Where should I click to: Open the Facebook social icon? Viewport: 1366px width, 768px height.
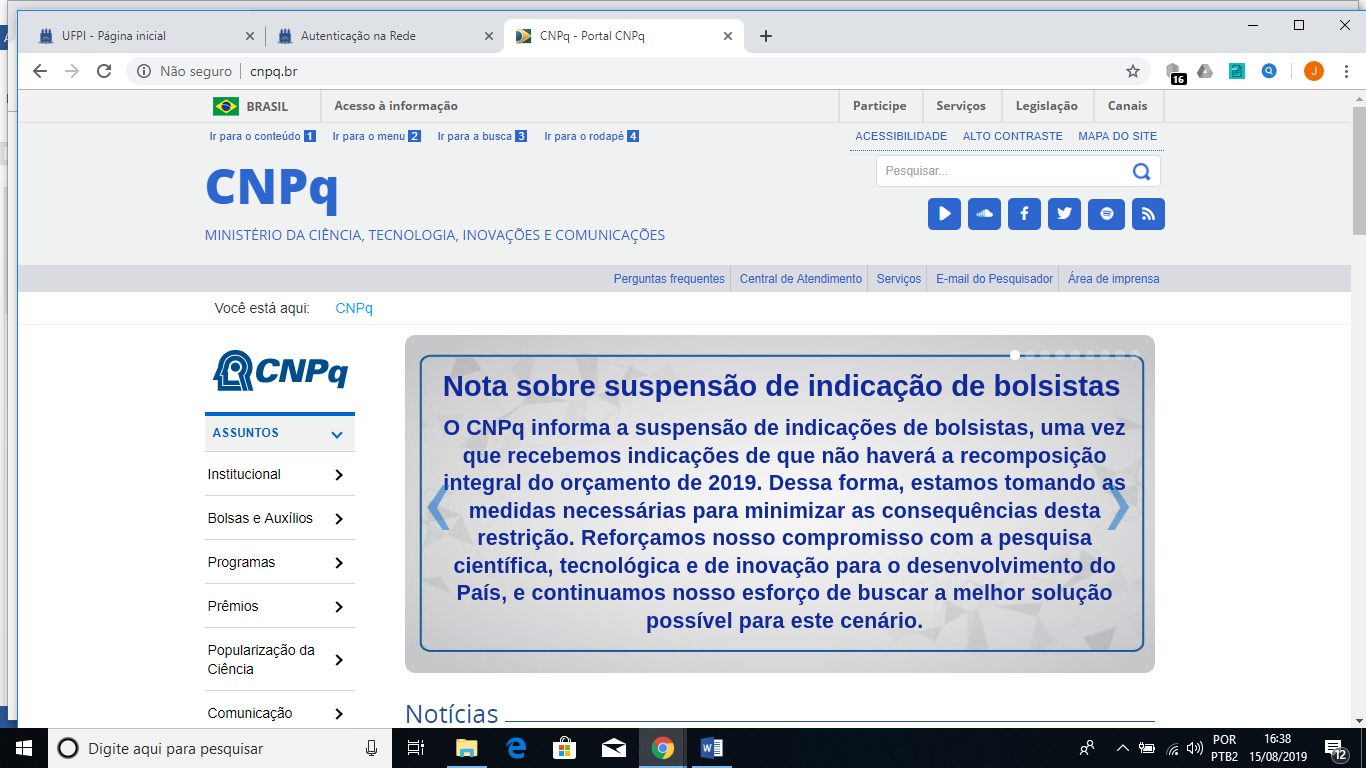tap(1024, 214)
